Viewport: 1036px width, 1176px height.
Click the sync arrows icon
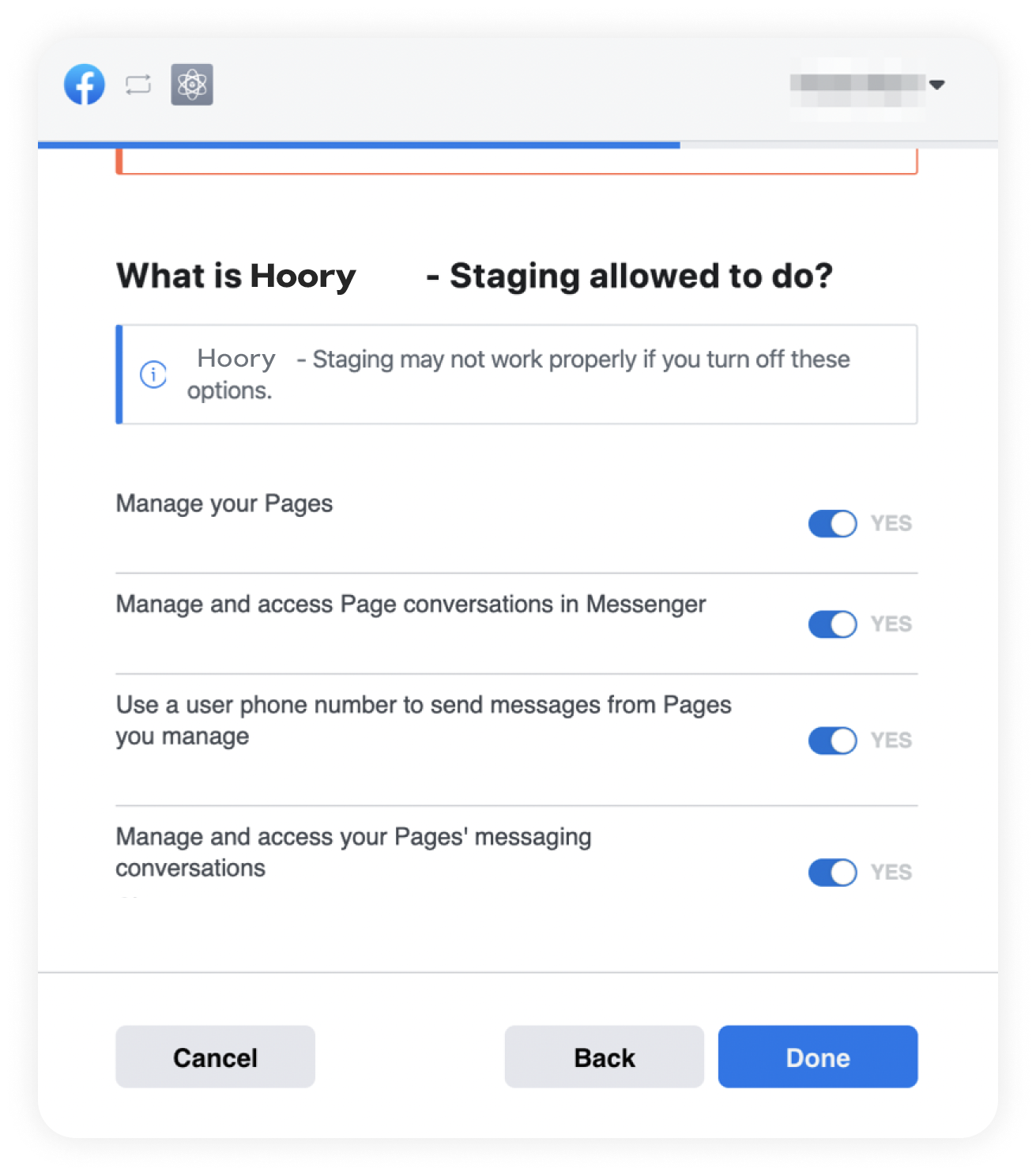(138, 85)
